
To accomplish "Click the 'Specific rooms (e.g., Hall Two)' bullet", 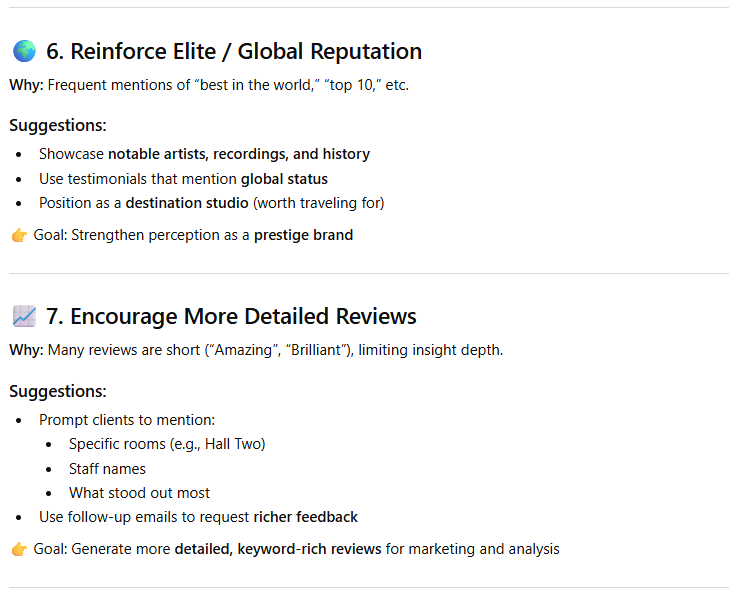I will point(167,444).
